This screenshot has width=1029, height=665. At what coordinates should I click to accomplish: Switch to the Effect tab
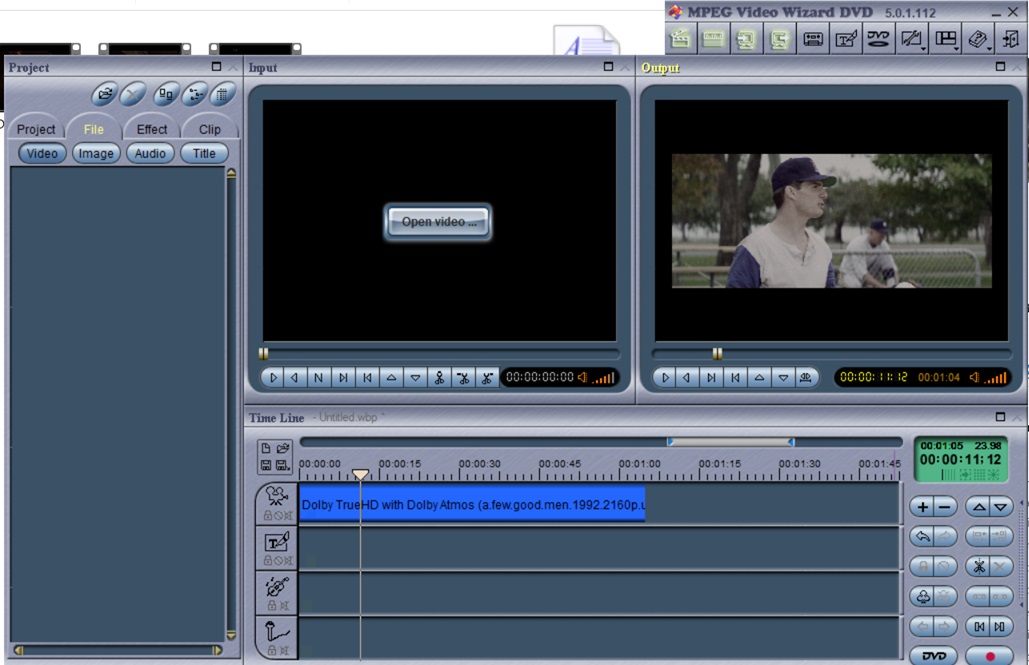152,129
